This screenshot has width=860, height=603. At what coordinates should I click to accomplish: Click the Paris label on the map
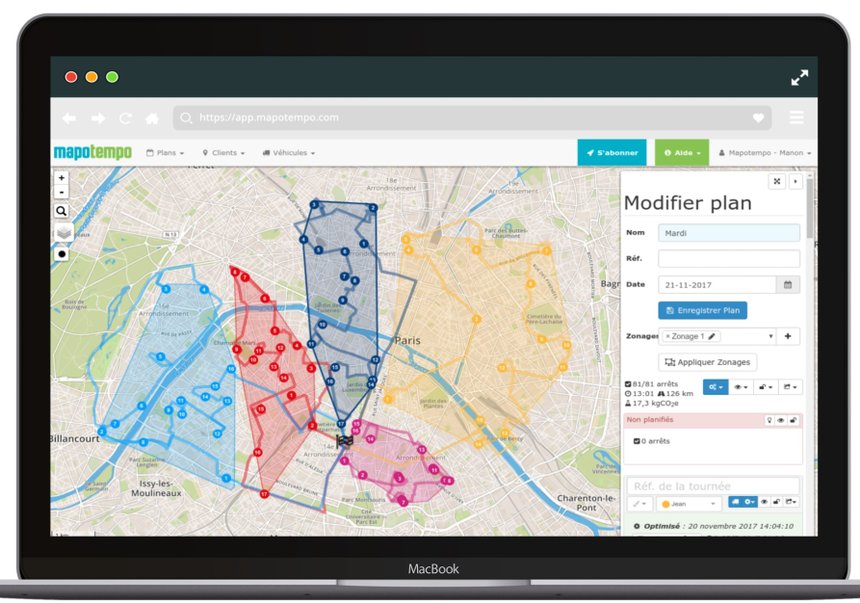pos(408,340)
